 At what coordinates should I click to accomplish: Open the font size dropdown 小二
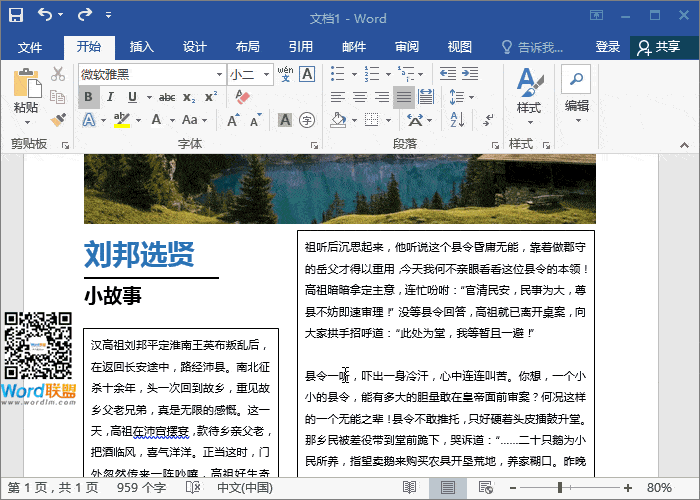[266, 74]
